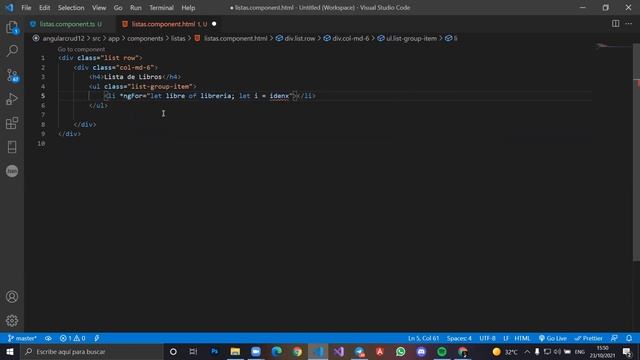The width and height of the screenshot is (640, 360).
Task: Click the round grey badge icon in activity bar
Action: point(12,171)
